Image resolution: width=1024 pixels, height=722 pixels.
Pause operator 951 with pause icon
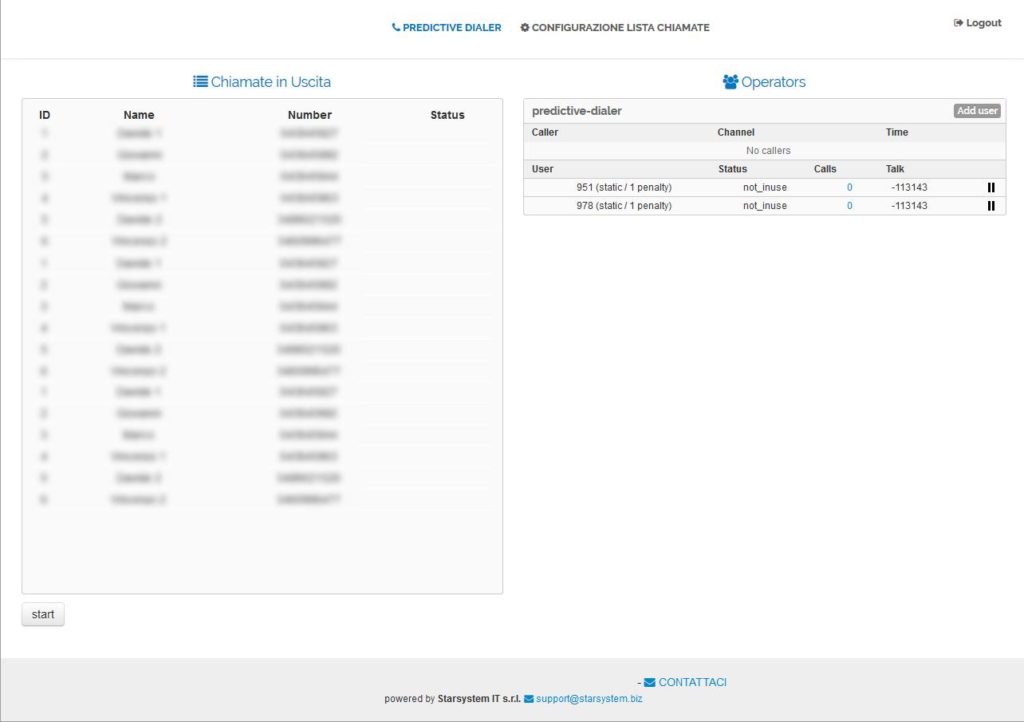[991, 188]
